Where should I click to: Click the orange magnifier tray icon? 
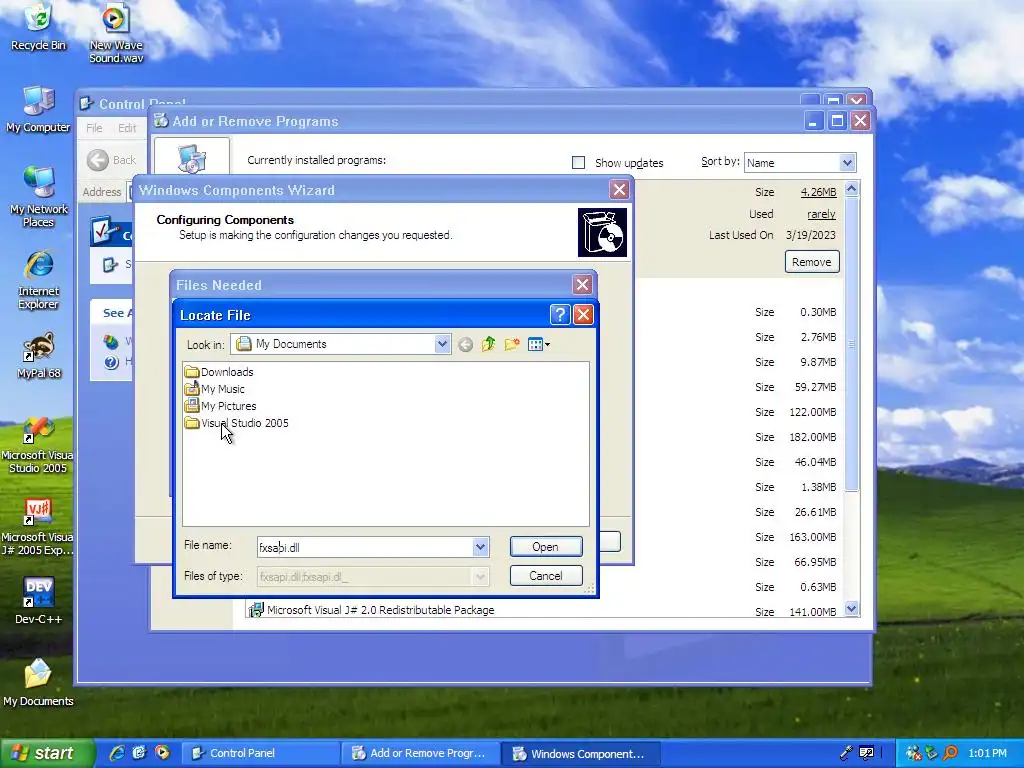(950, 753)
